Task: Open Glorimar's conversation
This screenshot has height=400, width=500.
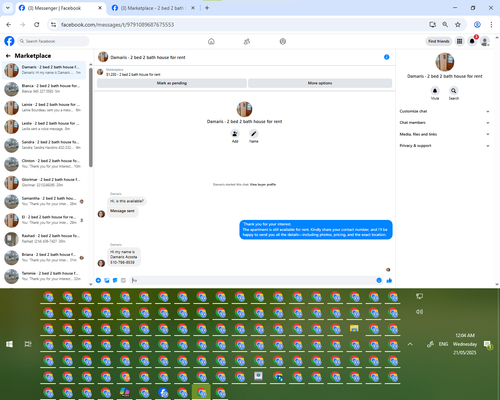Action: coord(44,182)
